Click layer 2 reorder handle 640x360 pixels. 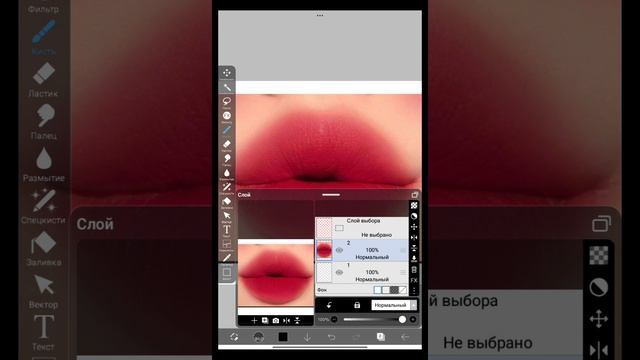tap(403, 250)
